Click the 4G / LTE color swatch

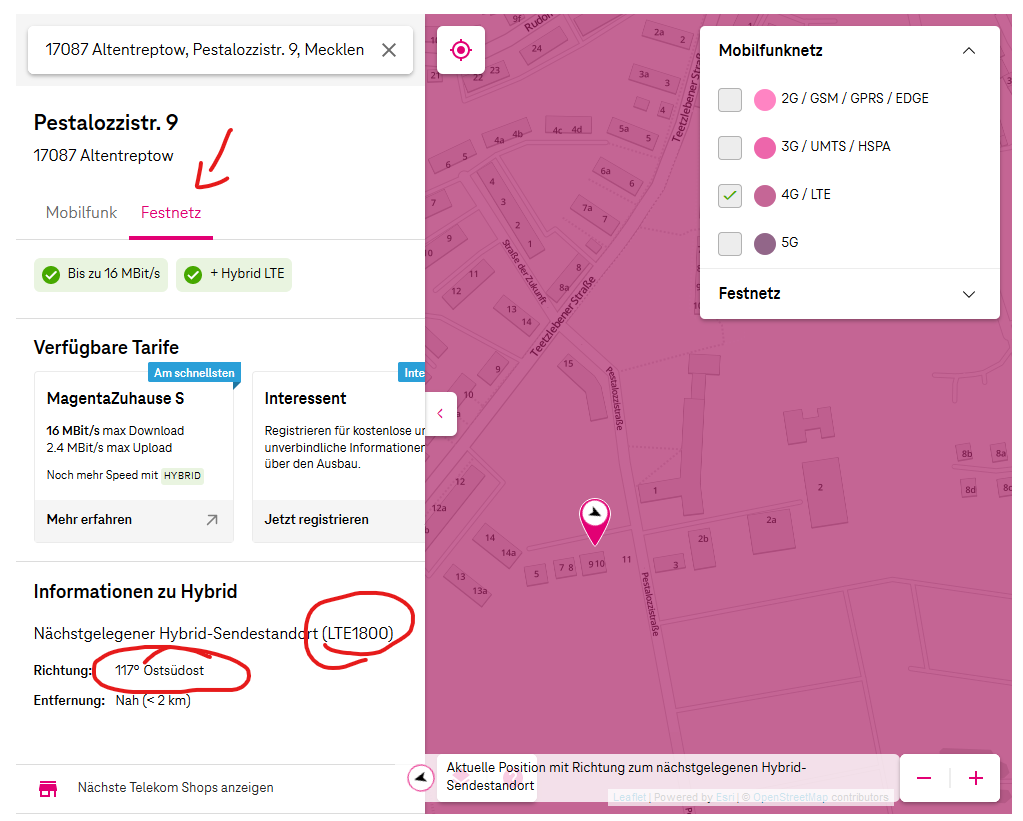(x=765, y=196)
